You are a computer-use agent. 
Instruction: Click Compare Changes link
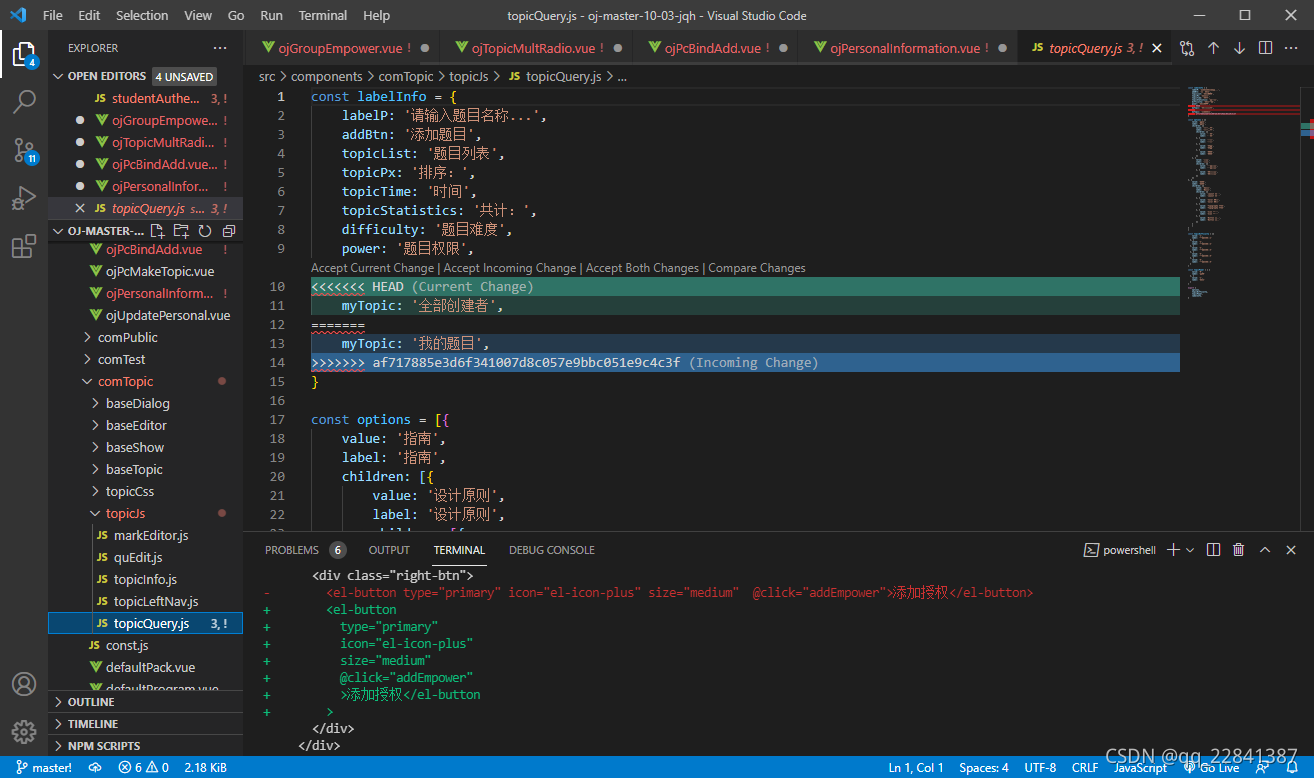click(x=757, y=268)
